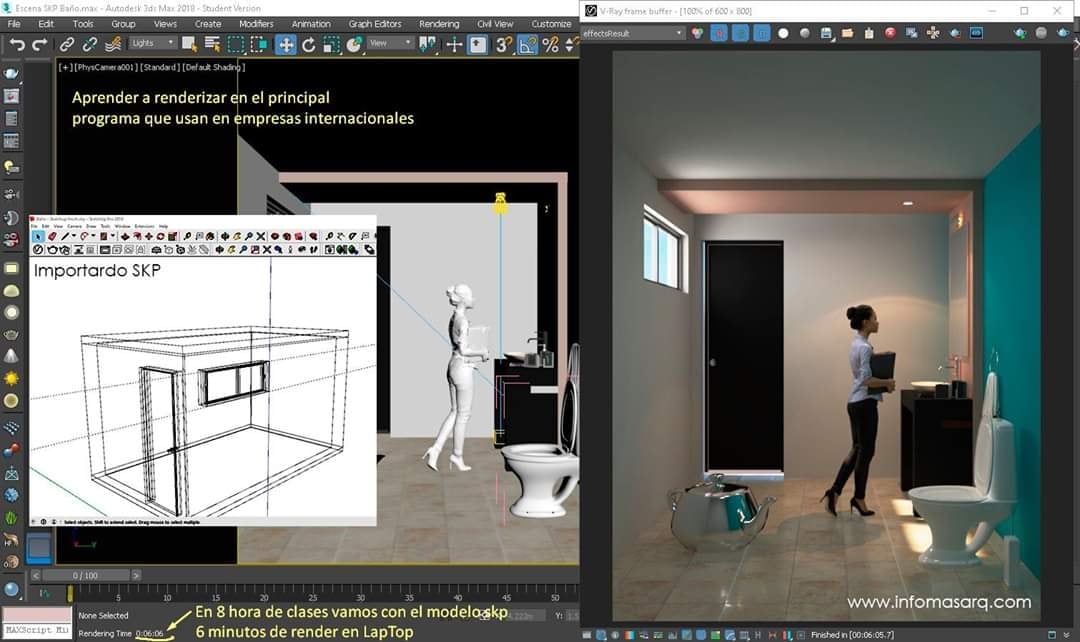Toggle the green channel in frame buffer
Viewport: 1080px width, 642px height.
(x=741, y=33)
